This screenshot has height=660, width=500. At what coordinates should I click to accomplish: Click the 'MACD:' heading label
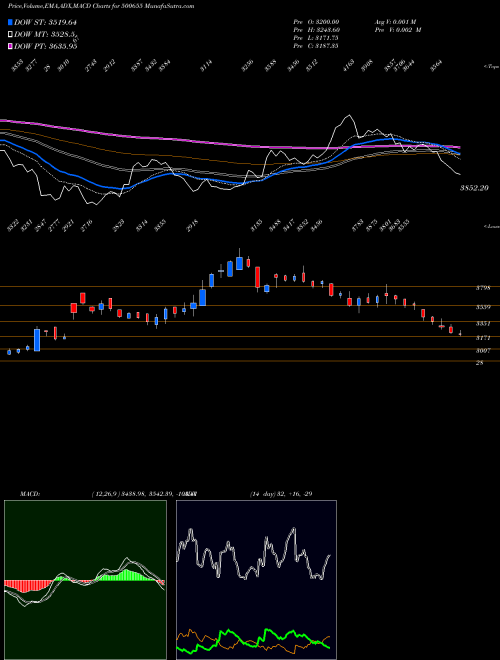(x=29, y=494)
